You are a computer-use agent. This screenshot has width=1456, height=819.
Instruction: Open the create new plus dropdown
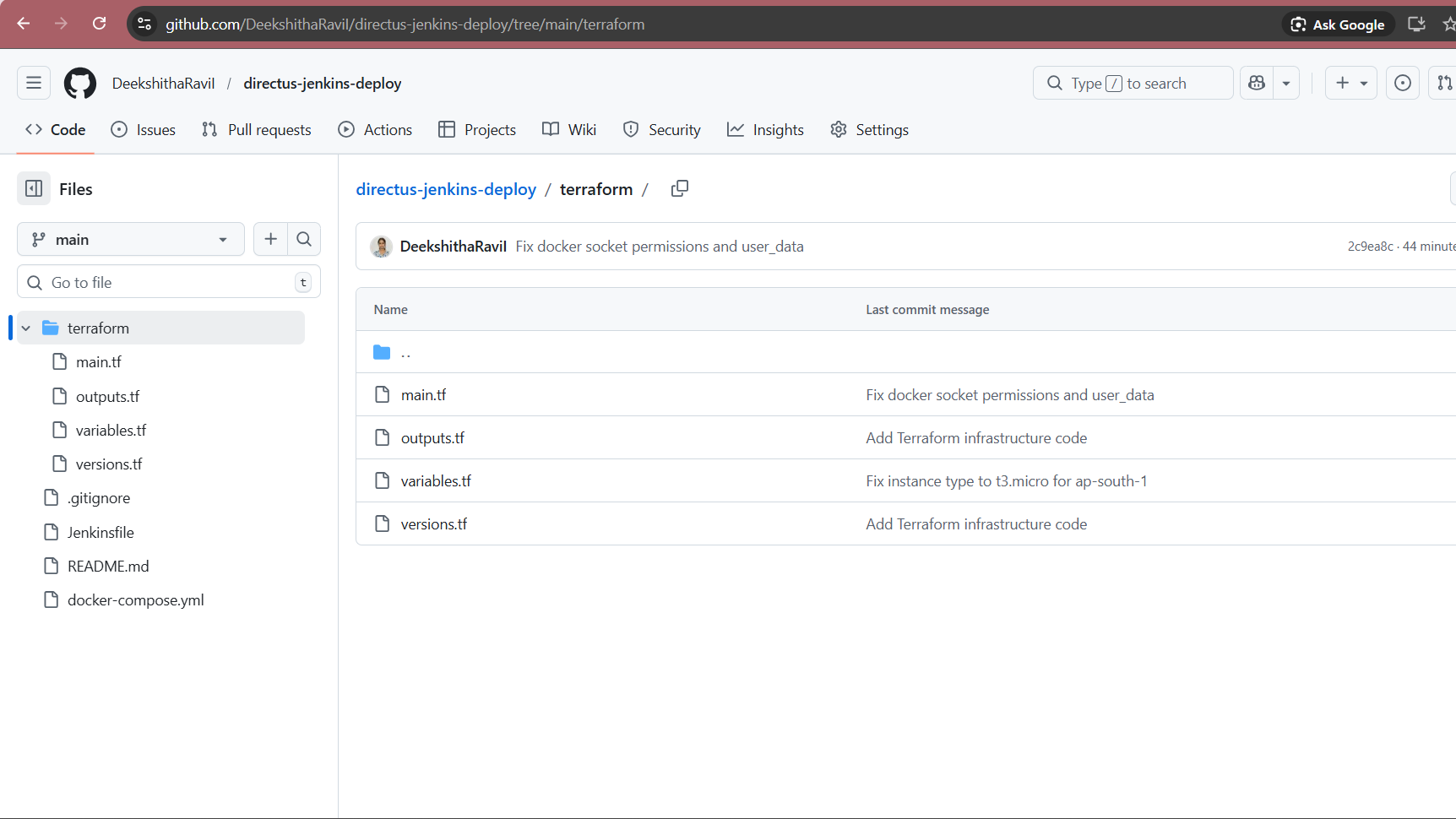point(1351,83)
